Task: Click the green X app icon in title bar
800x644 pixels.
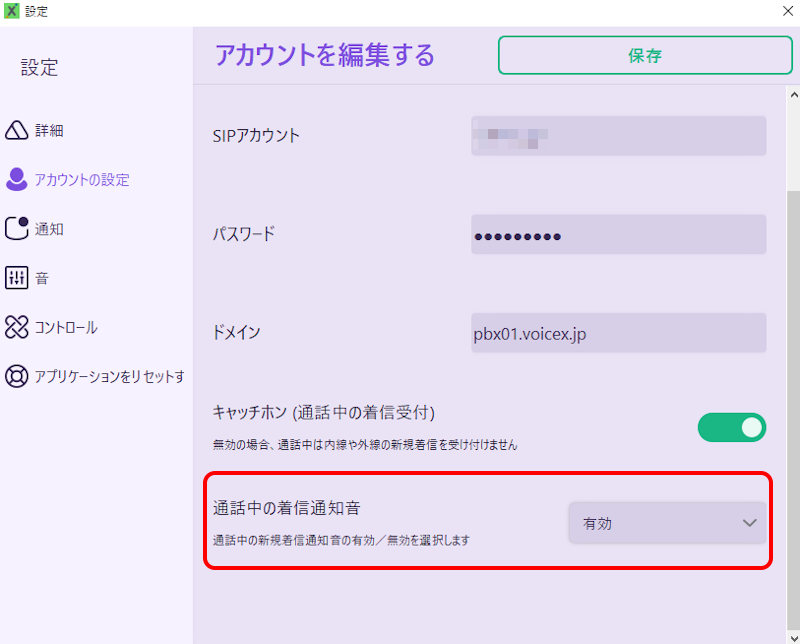Action: (x=12, y=12)
